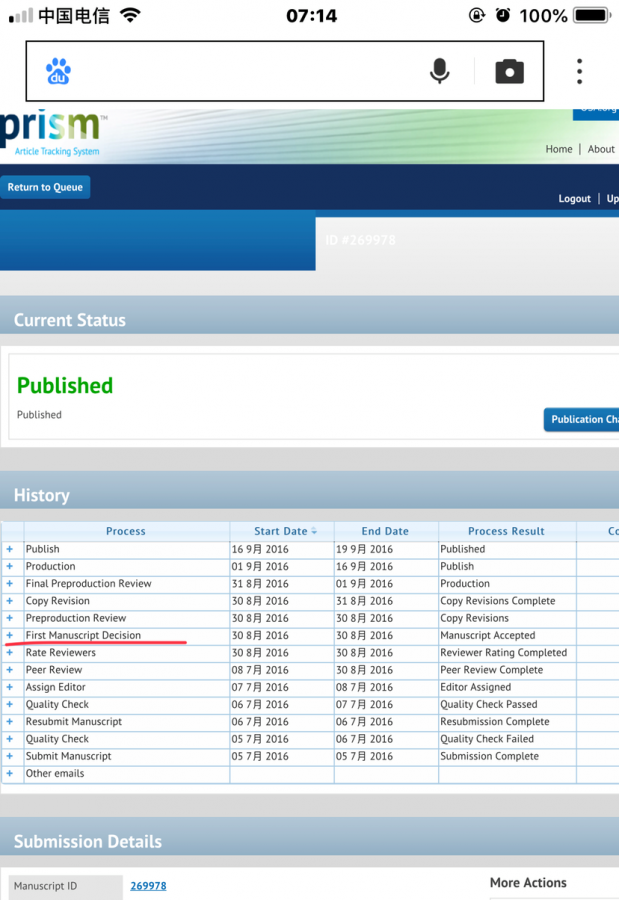Sort history by Process column header
Viewport: 619px width, 900px height.
(126, 532)
